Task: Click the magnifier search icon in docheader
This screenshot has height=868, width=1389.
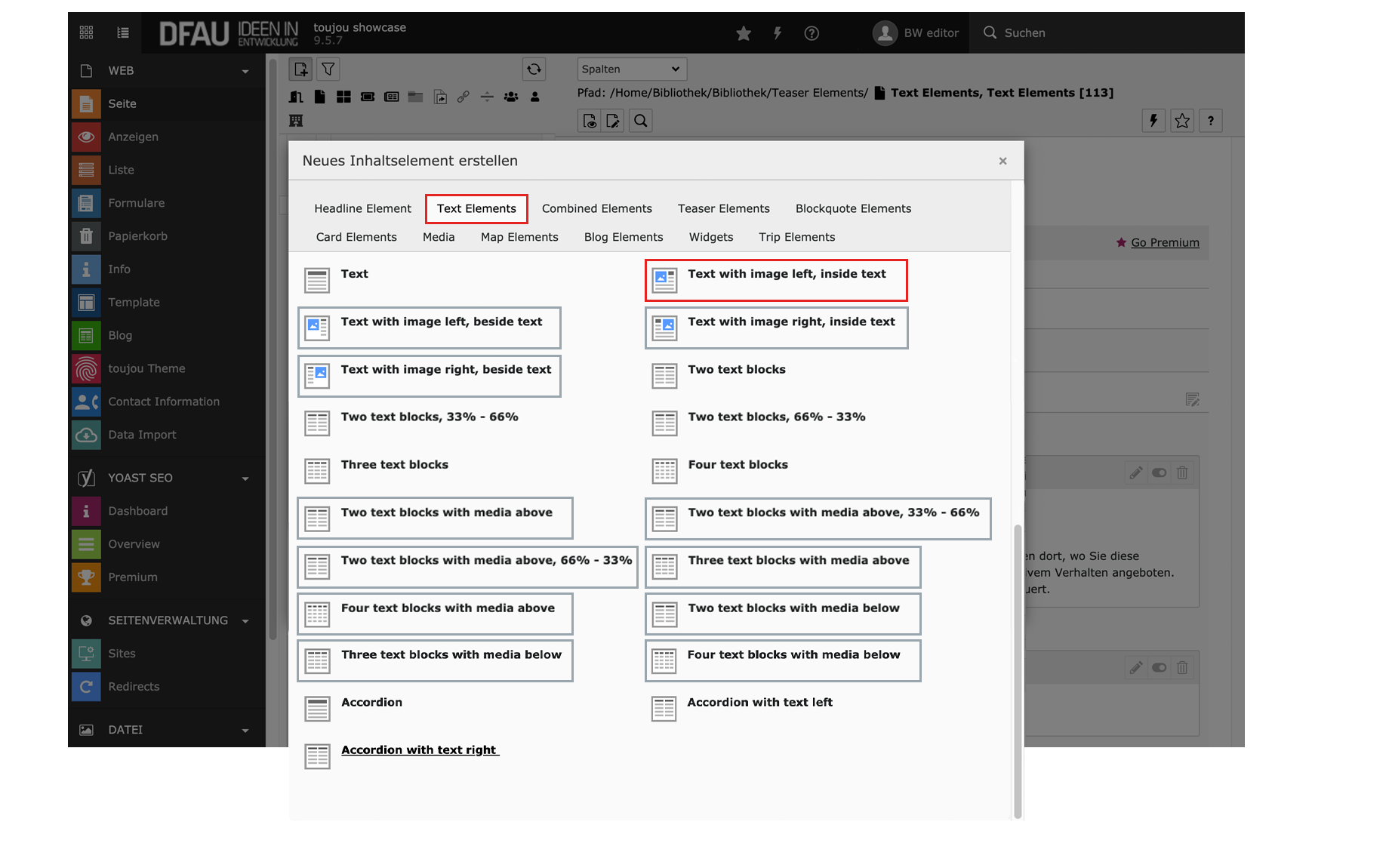Action: (641, 121)
